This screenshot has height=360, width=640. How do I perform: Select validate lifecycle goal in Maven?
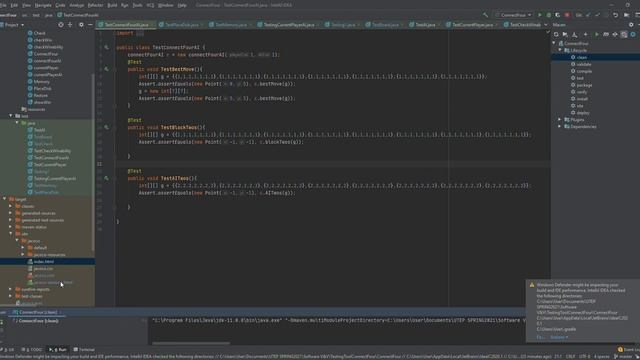point(584,64)
